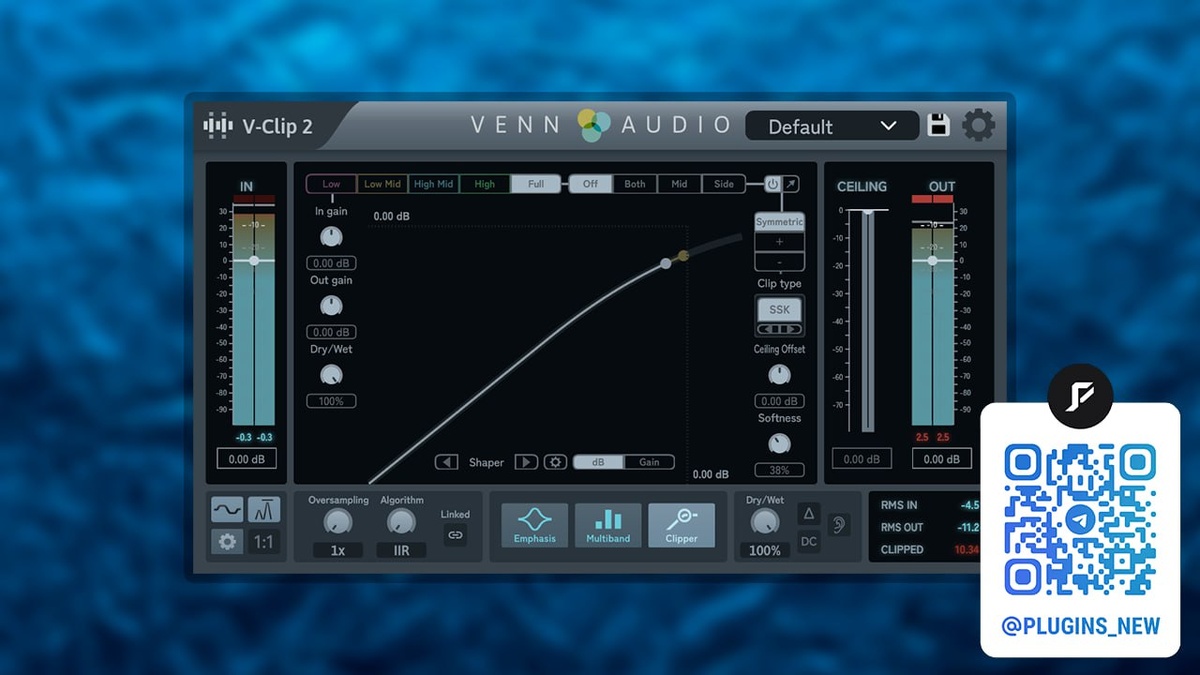Viewport: 1200px width, 675px height.
Task: Click the SSK clip type button
Action: (779, 310)
